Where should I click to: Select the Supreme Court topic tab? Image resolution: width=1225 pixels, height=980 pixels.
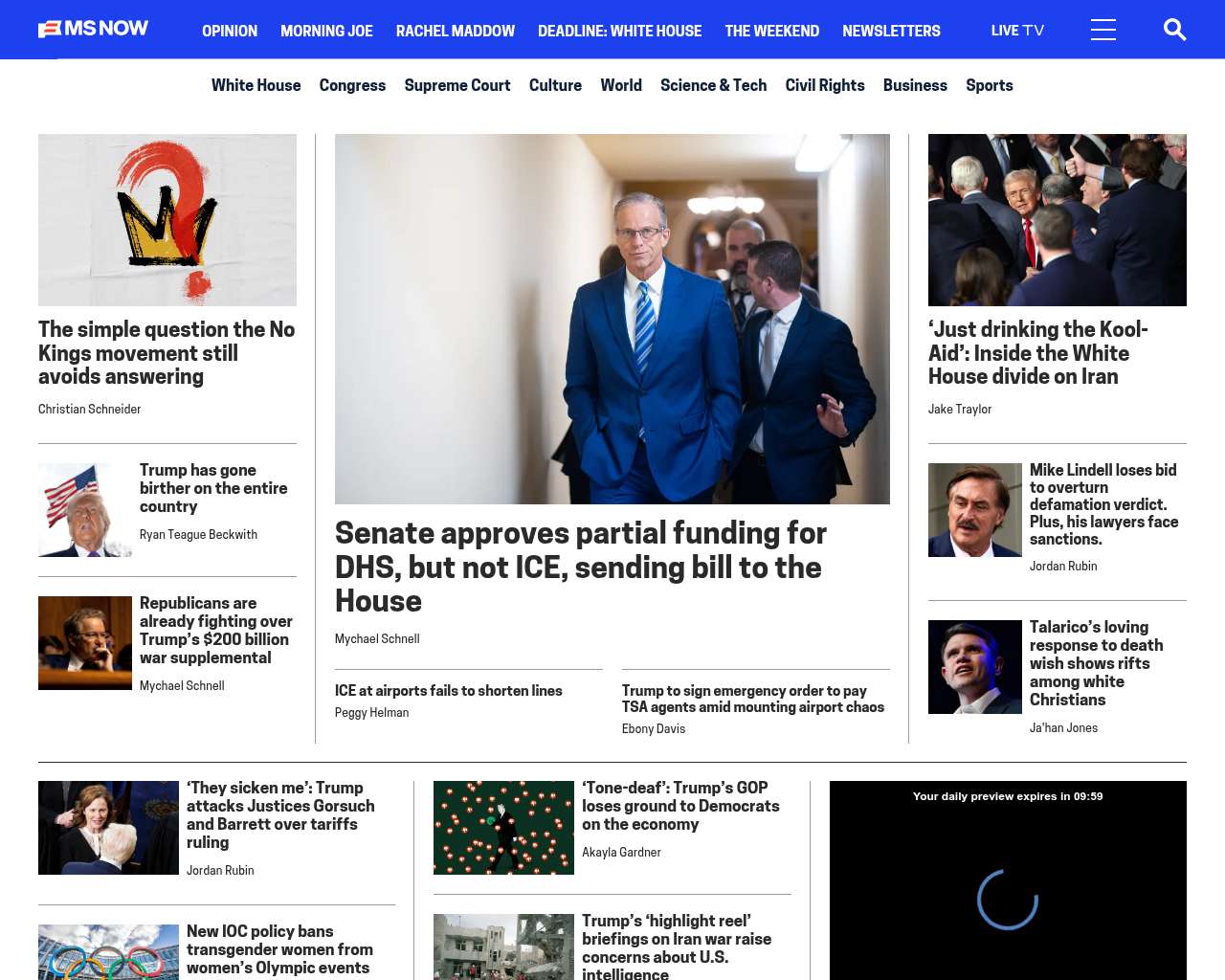457,85
